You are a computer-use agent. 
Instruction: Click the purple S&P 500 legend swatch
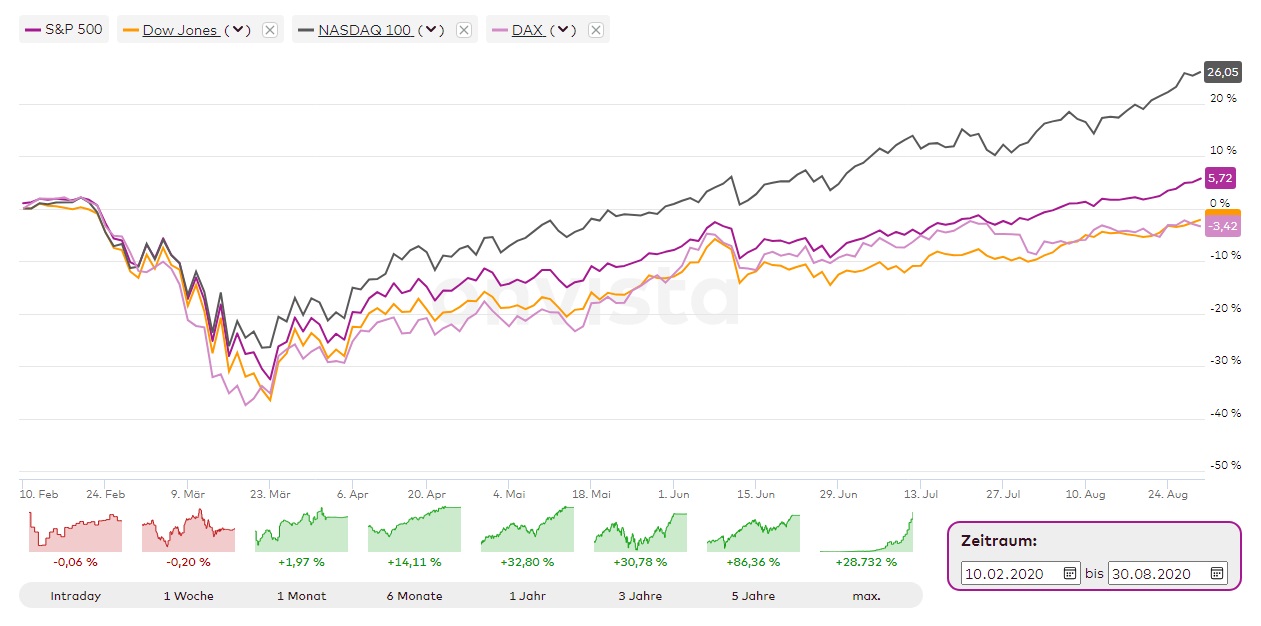point(33,30)
